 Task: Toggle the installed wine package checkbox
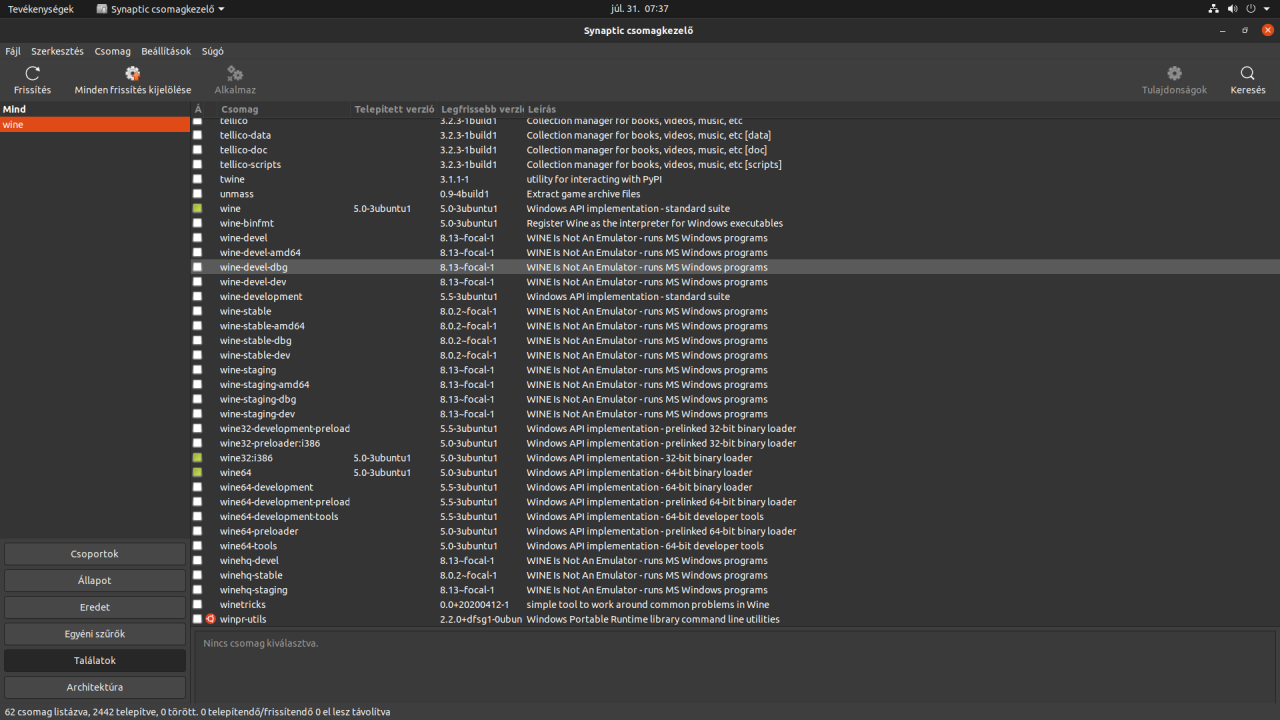coord(197,209)
